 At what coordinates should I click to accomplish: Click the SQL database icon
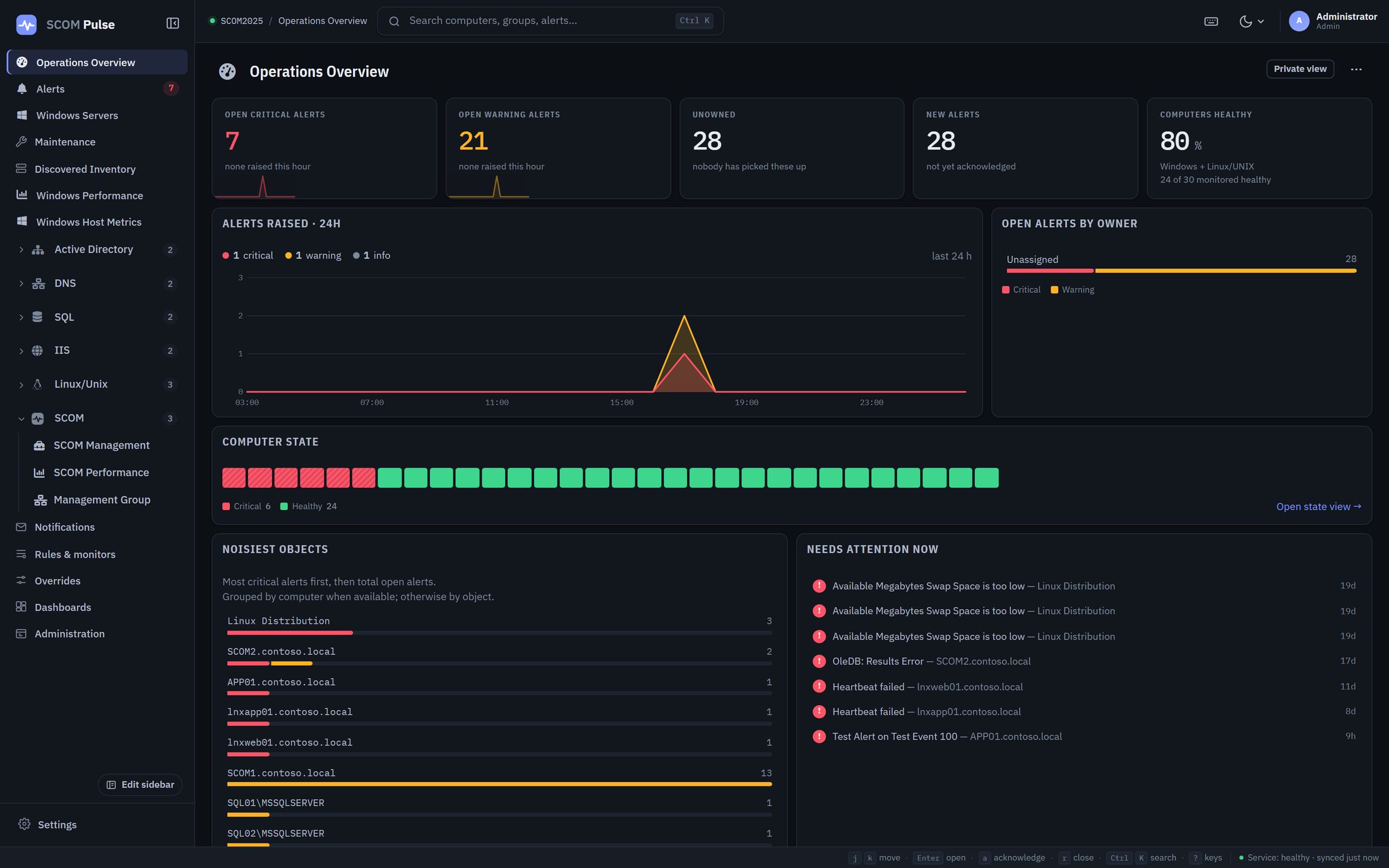pos(38,317)
